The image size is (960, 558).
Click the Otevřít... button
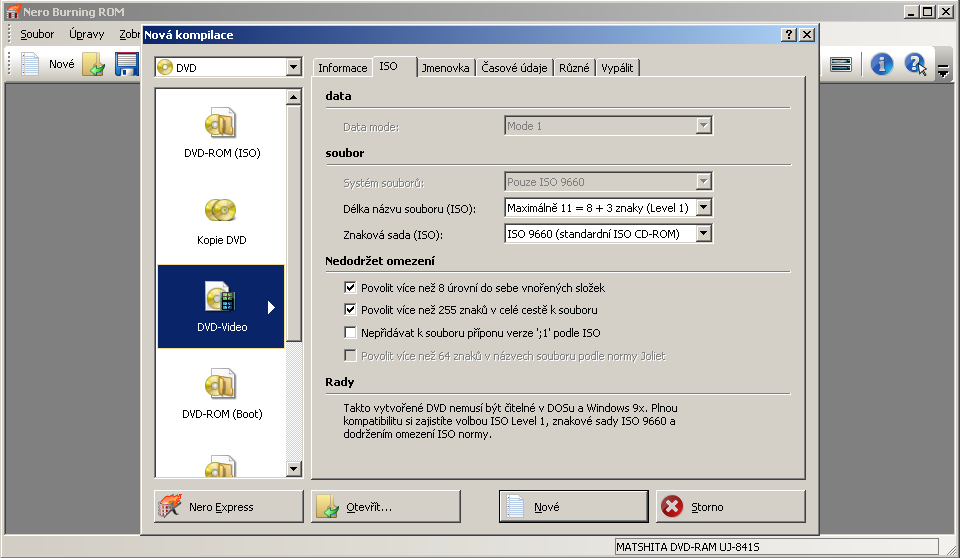(x=386, y=507)
